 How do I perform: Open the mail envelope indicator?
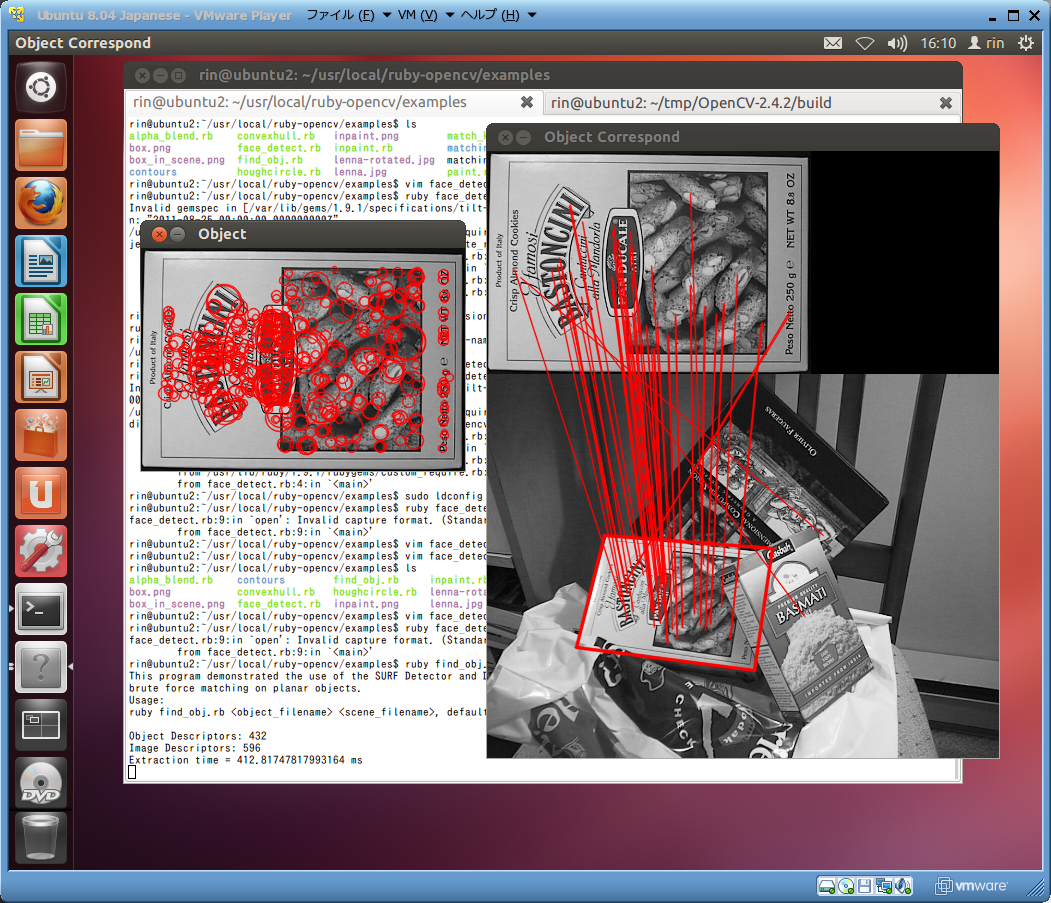click(x=832, y=44)
